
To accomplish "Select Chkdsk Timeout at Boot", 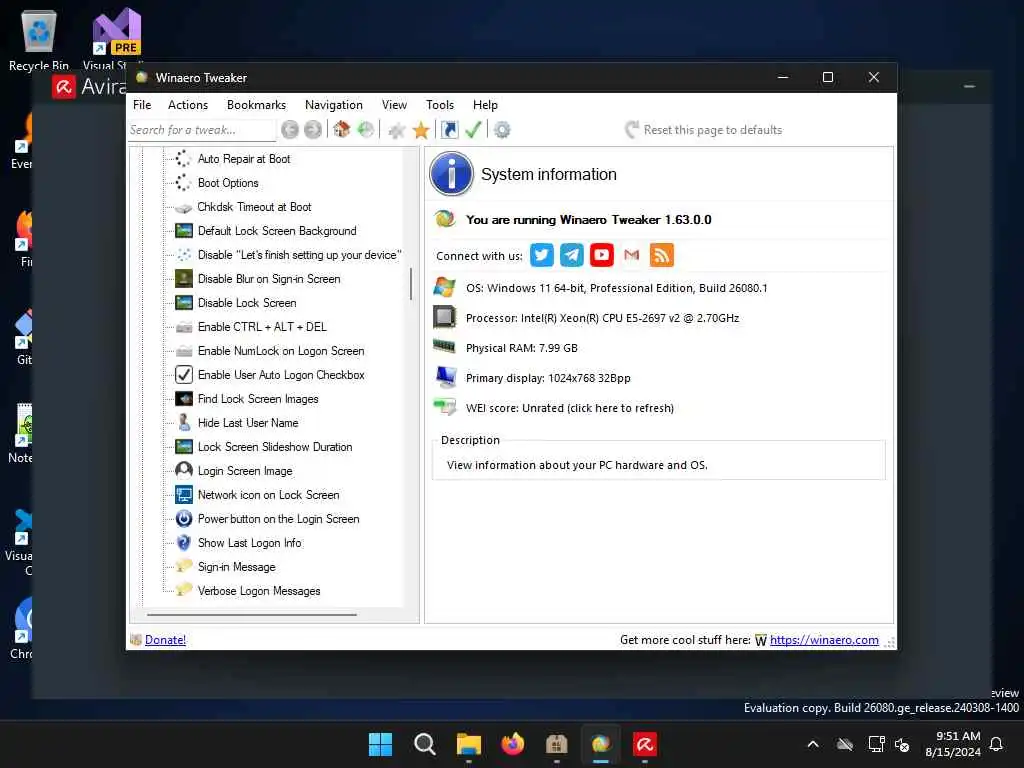I will (254, 207).
